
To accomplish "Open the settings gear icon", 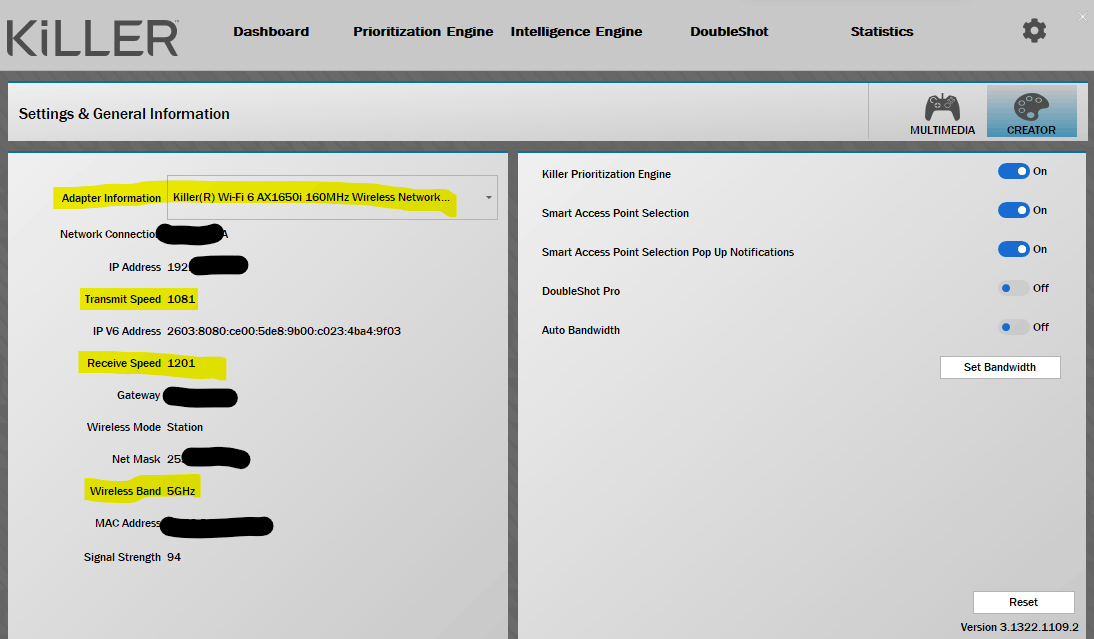I will click(1034, 31).
